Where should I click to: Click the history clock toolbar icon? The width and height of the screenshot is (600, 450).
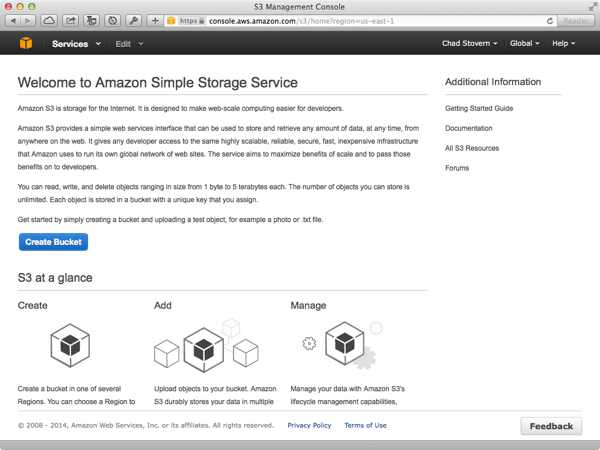(x=112, y=21)
